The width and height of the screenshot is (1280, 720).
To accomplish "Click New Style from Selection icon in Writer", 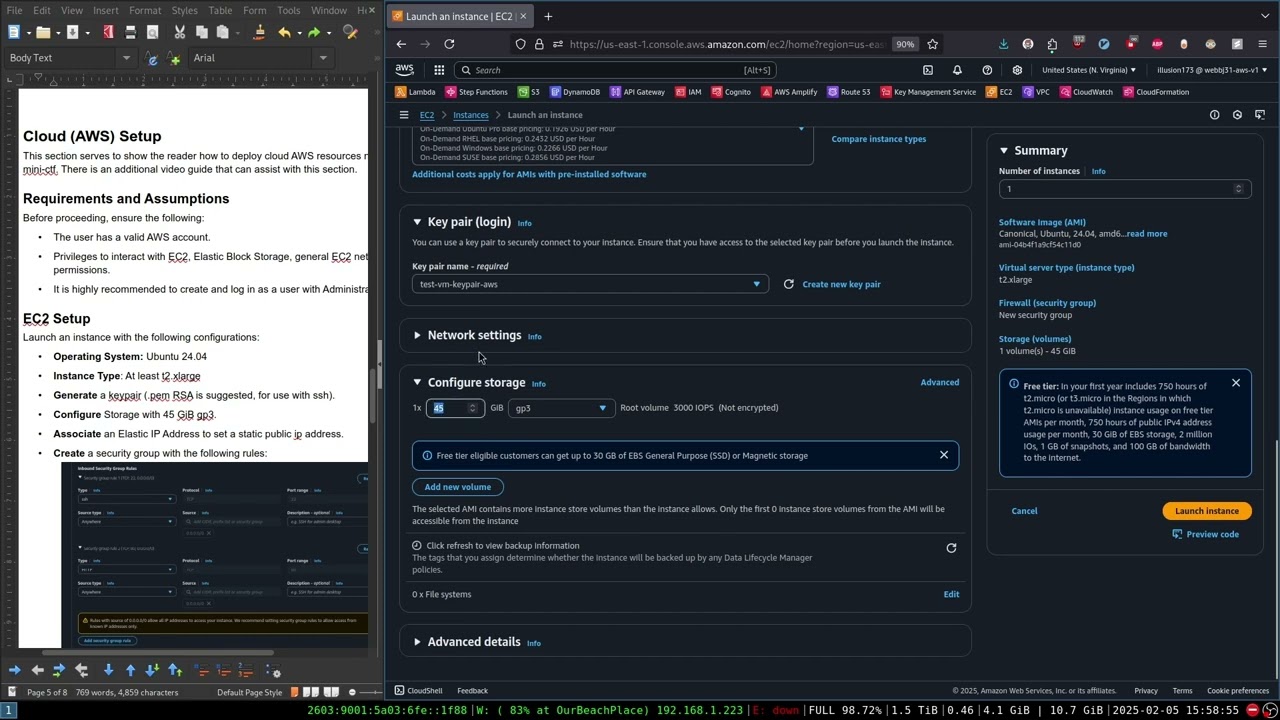I will tap(174, 58).
